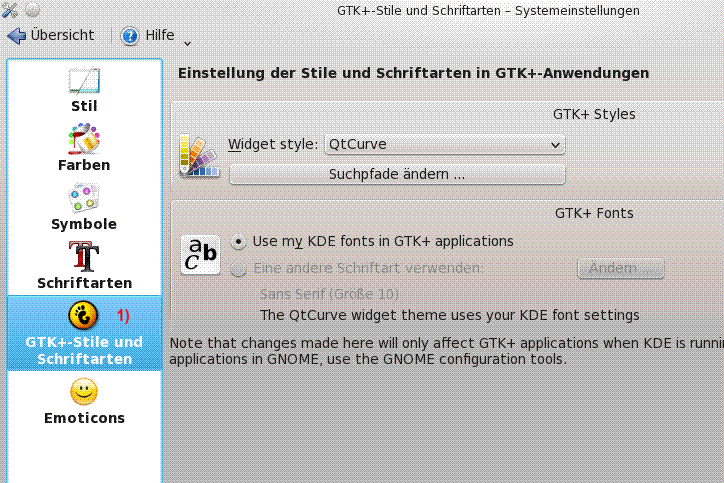Enable 'Use my KDE fonts in GTK+ applications'
Viewport: 724px width, 483px height.
(238, 241)
